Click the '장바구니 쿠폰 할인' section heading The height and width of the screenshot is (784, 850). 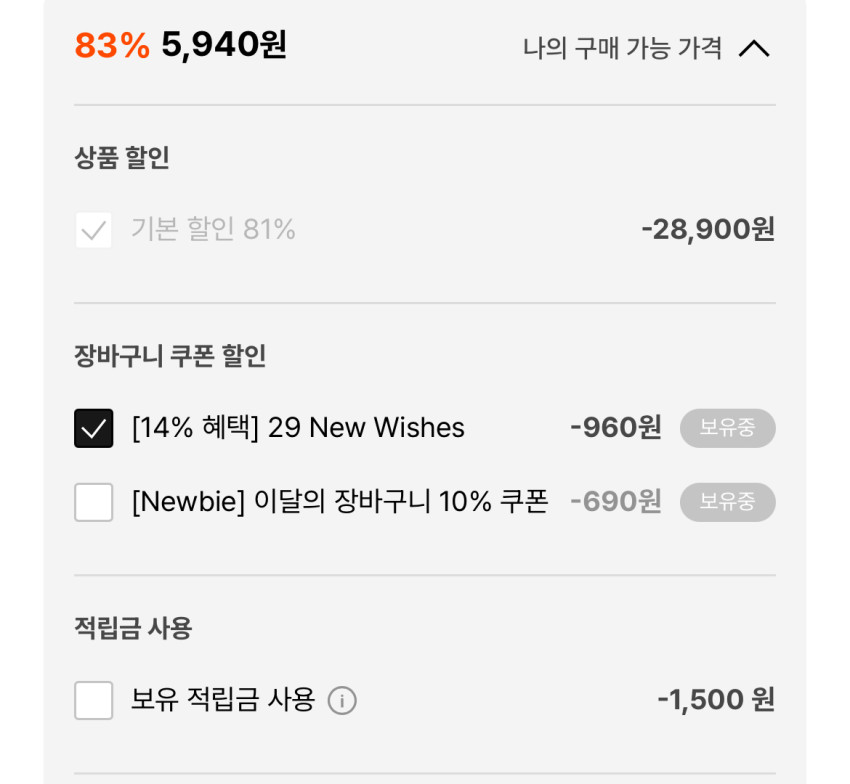pyautogui.click(x=170, y=356)
